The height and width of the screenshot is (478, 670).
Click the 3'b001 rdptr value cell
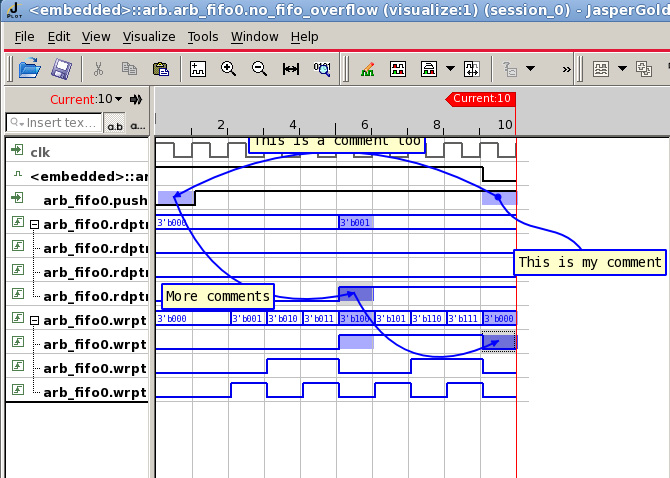point(356,223)
